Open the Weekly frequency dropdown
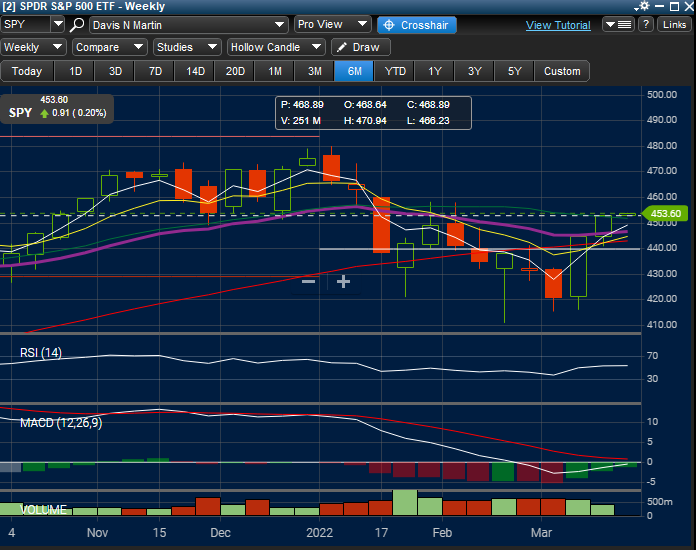The height and width of the screenshot is (550, 696). tap(33, 47)
